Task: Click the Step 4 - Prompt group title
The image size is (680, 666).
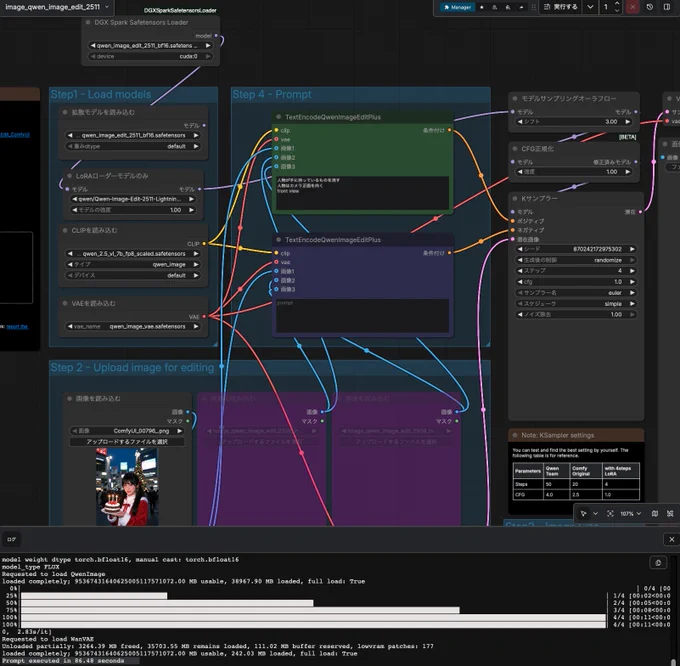Action: 272,95
